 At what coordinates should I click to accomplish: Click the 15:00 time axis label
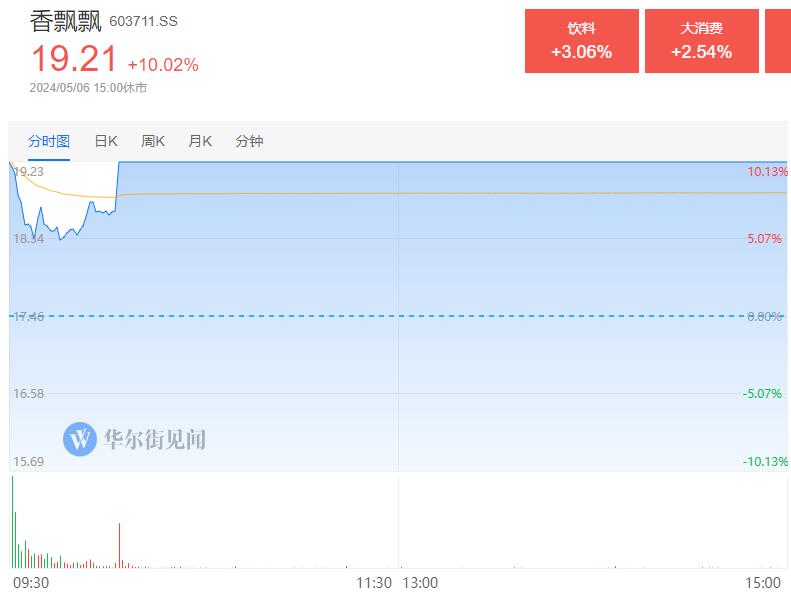tap(762, 581)
